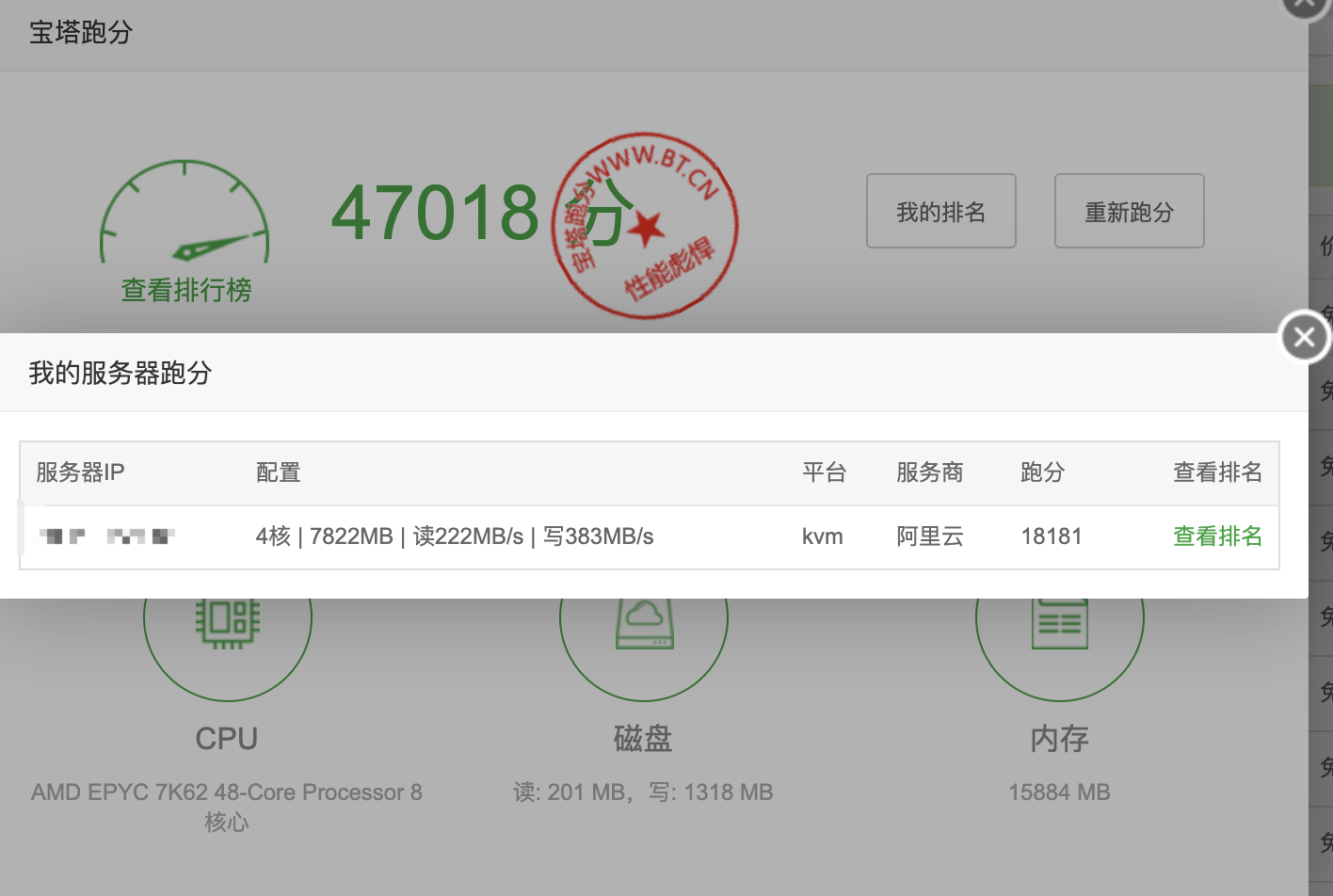Click the speedometer gauge icon
The width and height of the screenshot is (1333, 896).
click(185, 212)
